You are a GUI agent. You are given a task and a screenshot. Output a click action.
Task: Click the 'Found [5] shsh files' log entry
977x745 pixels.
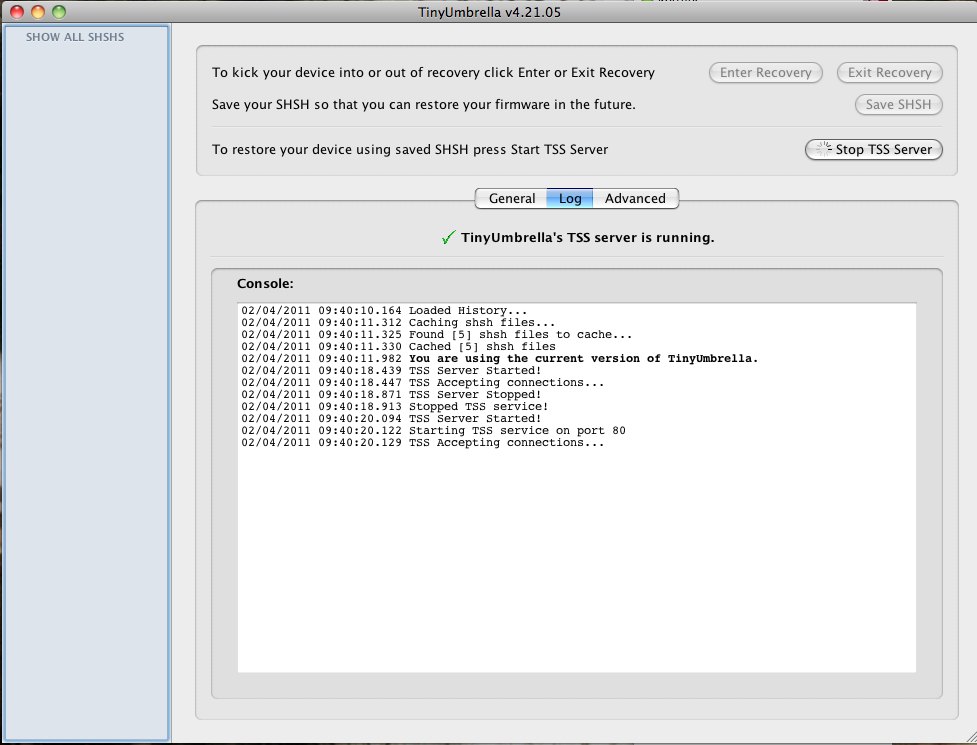[520, 334]
